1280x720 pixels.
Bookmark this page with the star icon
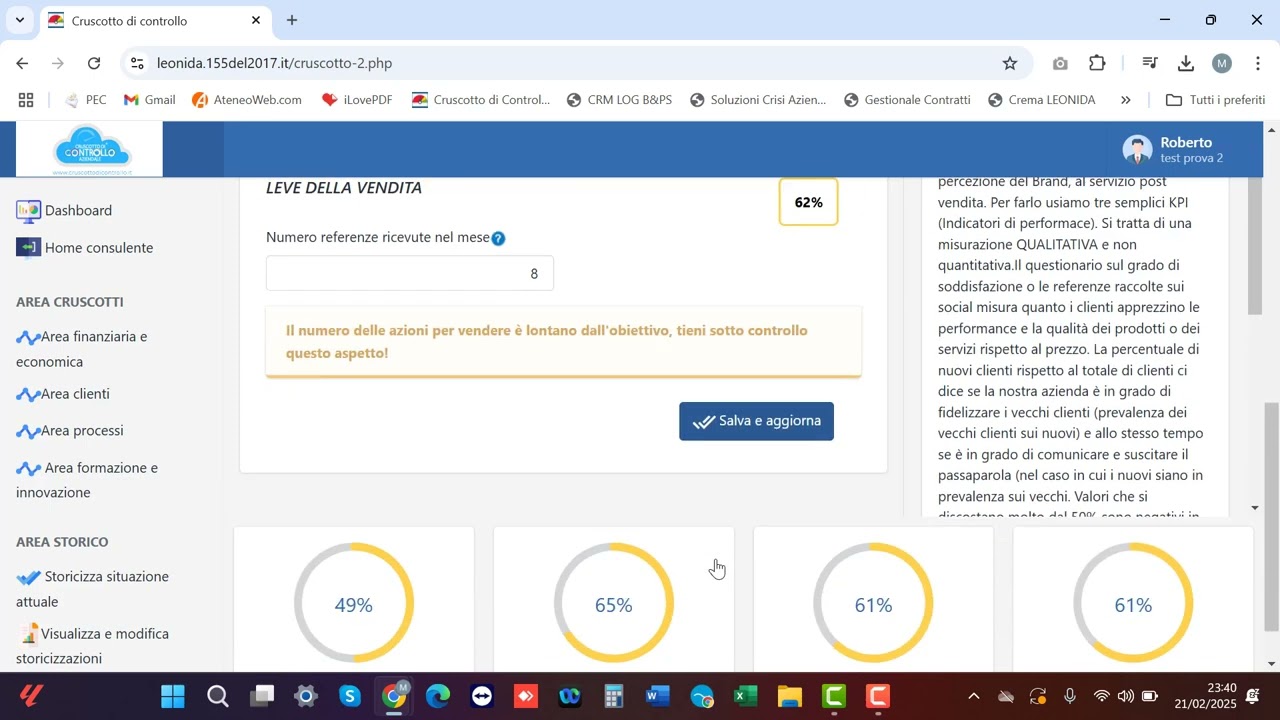coord(1010,63)
